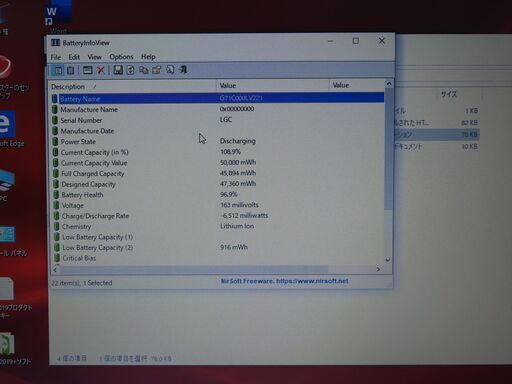
Task: Close the BatteryInfoView window
Action: click(x=382, y=41)
